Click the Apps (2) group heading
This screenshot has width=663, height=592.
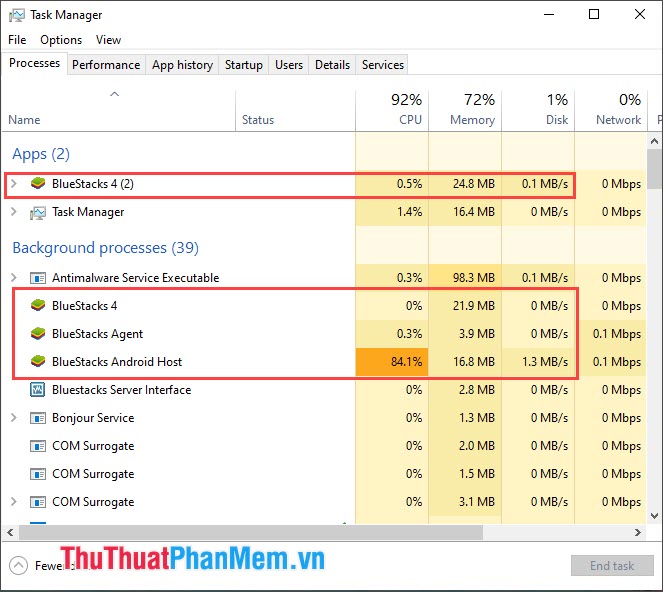point(41,154)
